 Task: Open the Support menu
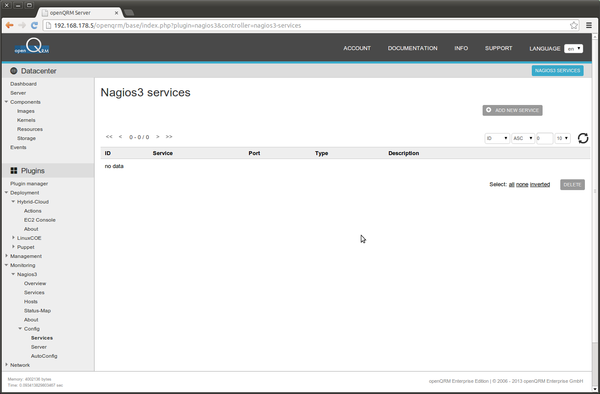[499, 48]
